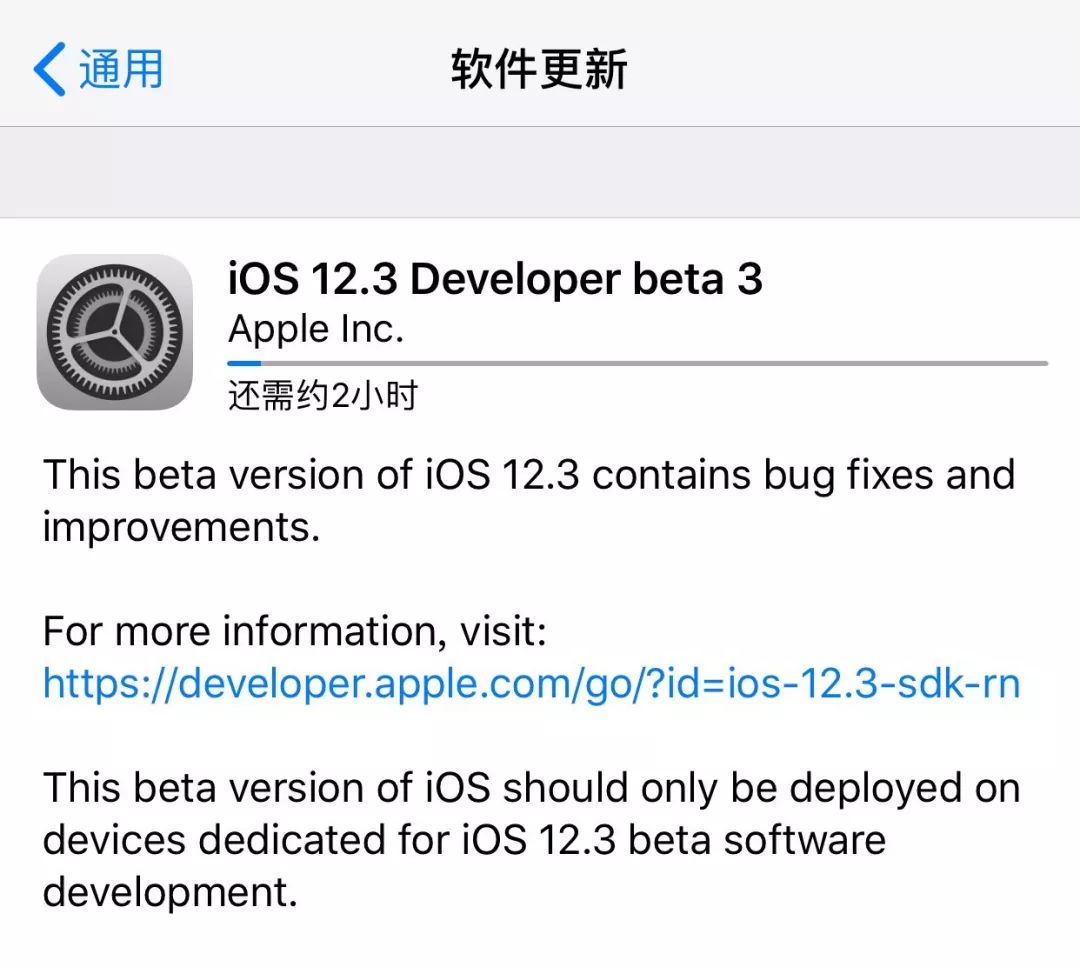This screenshot has height=967, width=1080.
Task: Click the word "development." ending the notice
Action: pos(170,892)
